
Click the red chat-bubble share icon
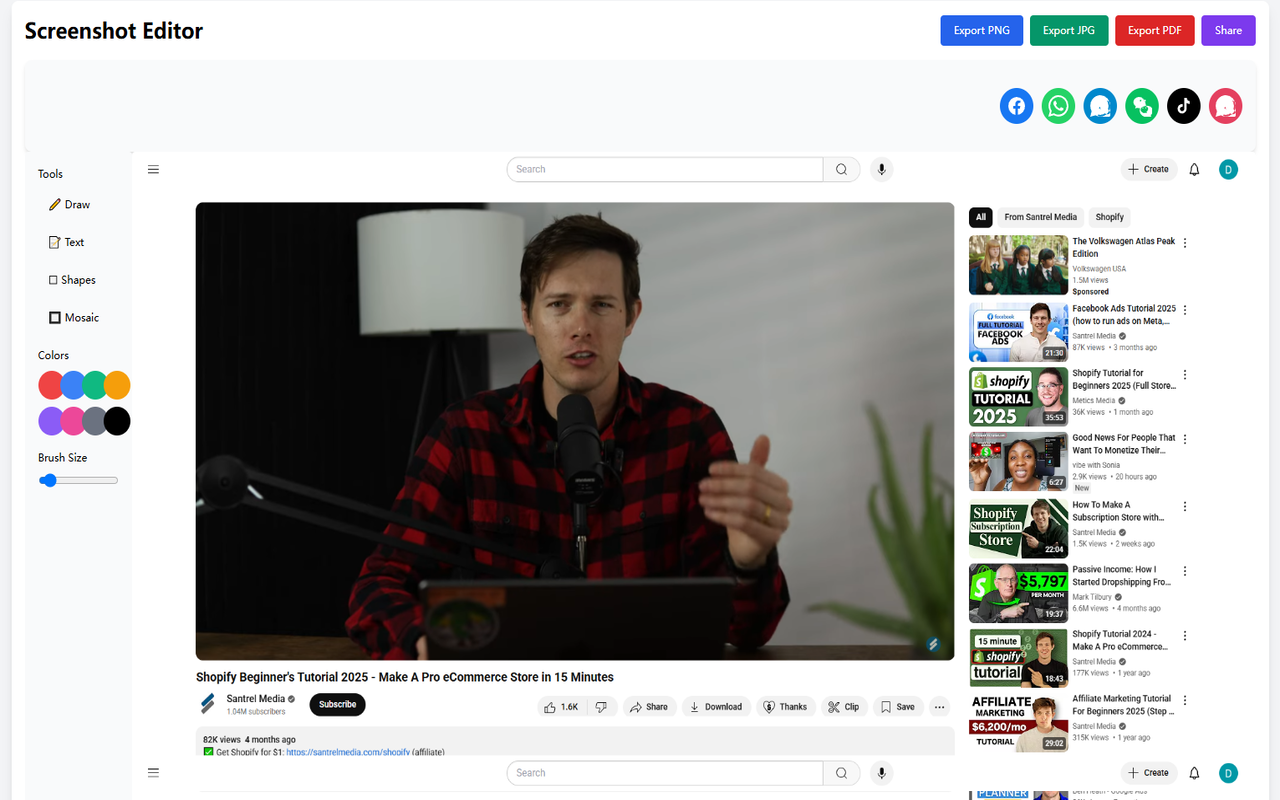[x=1225, y=106]
